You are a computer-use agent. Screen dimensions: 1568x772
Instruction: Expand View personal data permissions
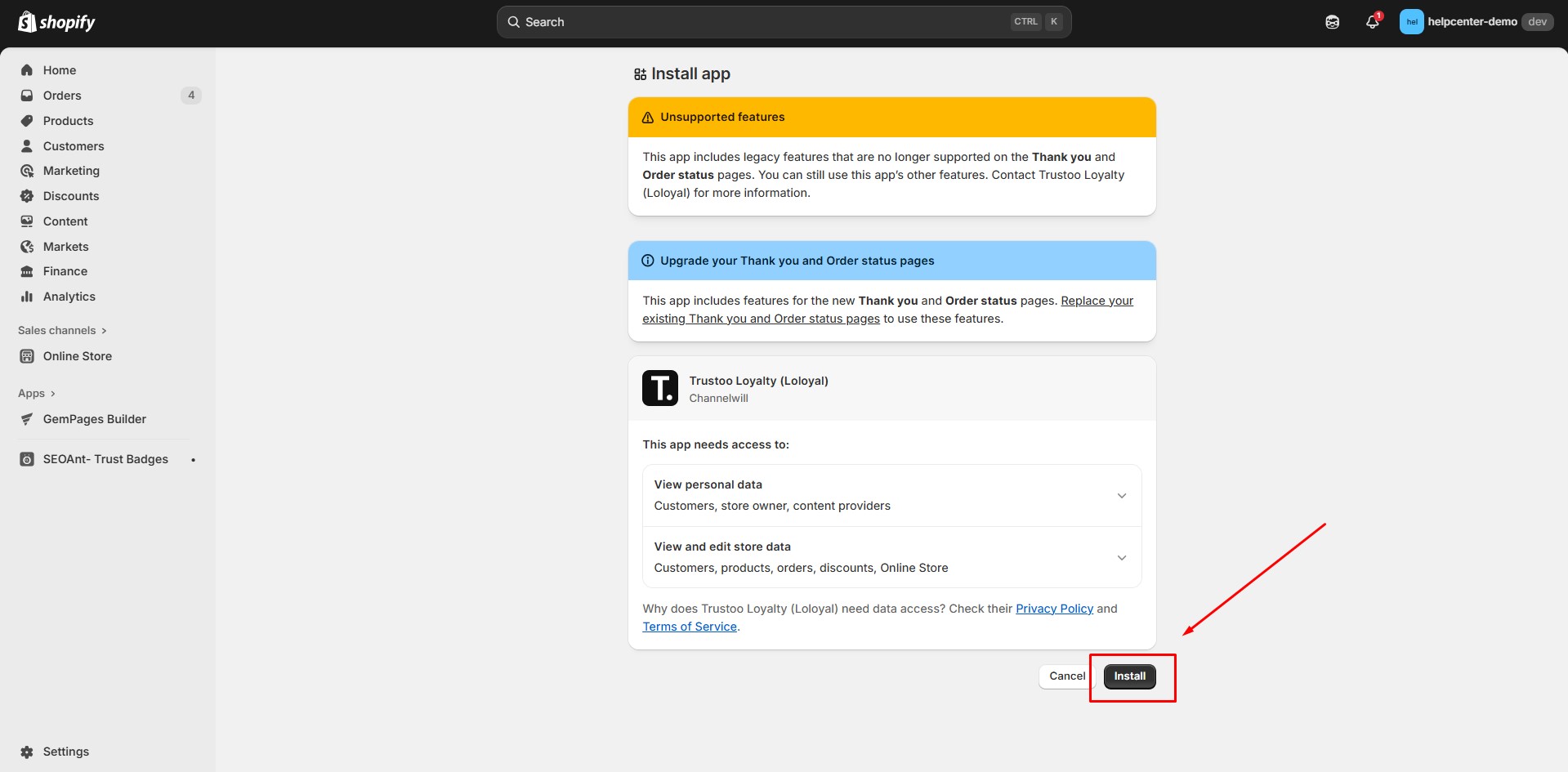pos(1121,496)
